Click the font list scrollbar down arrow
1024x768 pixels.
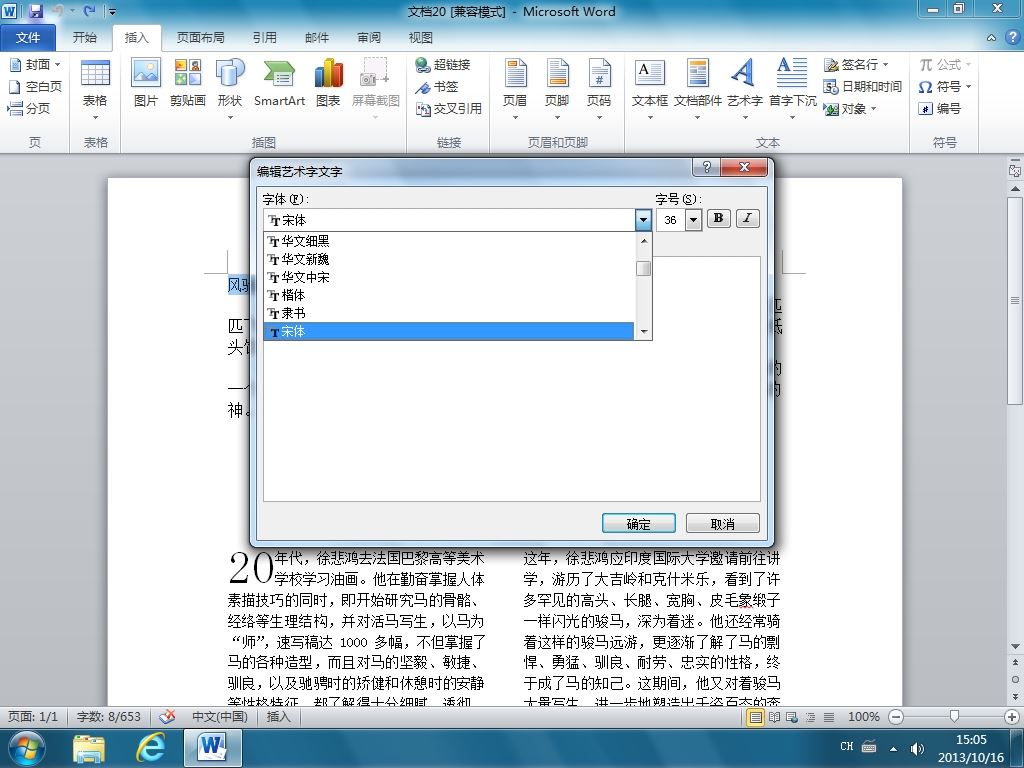coord(644,332)
